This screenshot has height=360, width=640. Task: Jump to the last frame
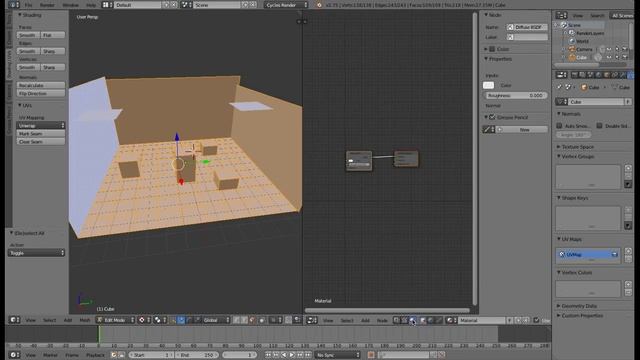[x=308, y=355]
